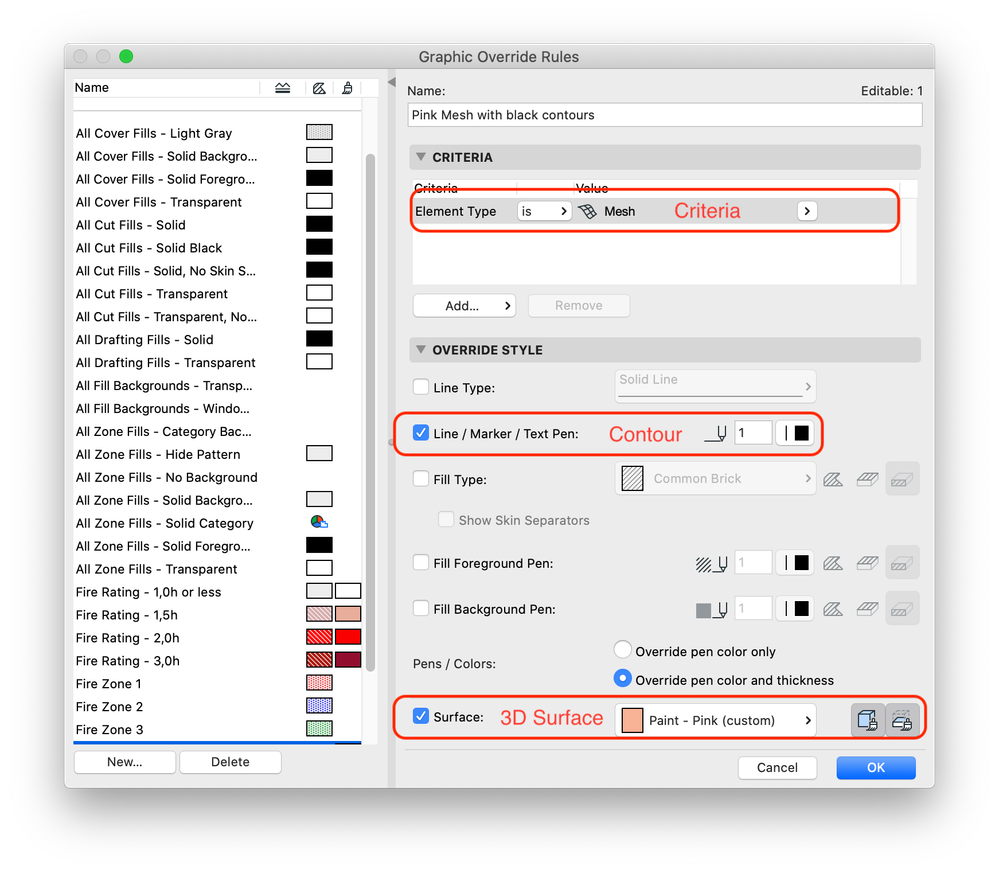Enable the Fill Type checkbox
The height and width of the screenshot is (873, 999).
click(x=420, y=479)
